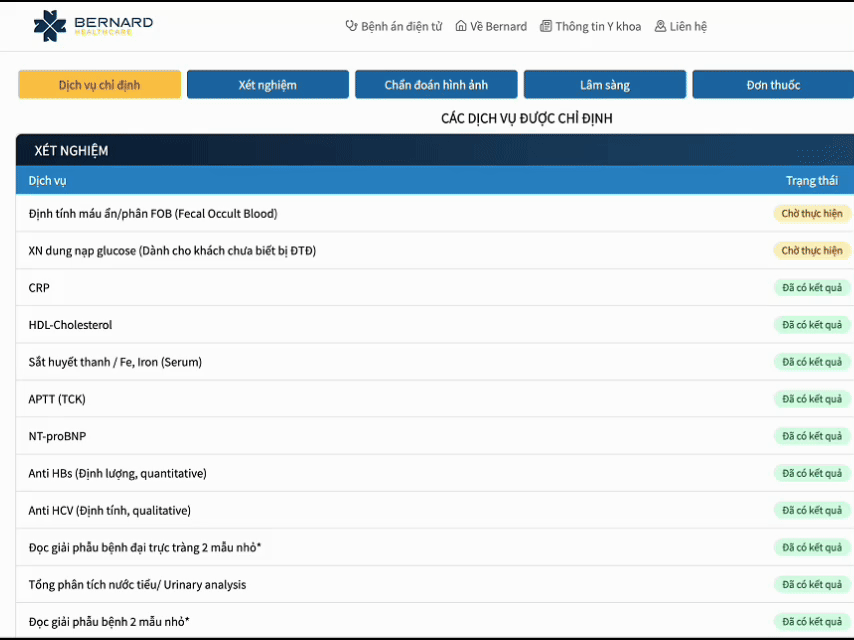Click the stethoscope icon beside Bệnh án điện tử
Viewport: 854px width, 640px height.
click(351, 26)
